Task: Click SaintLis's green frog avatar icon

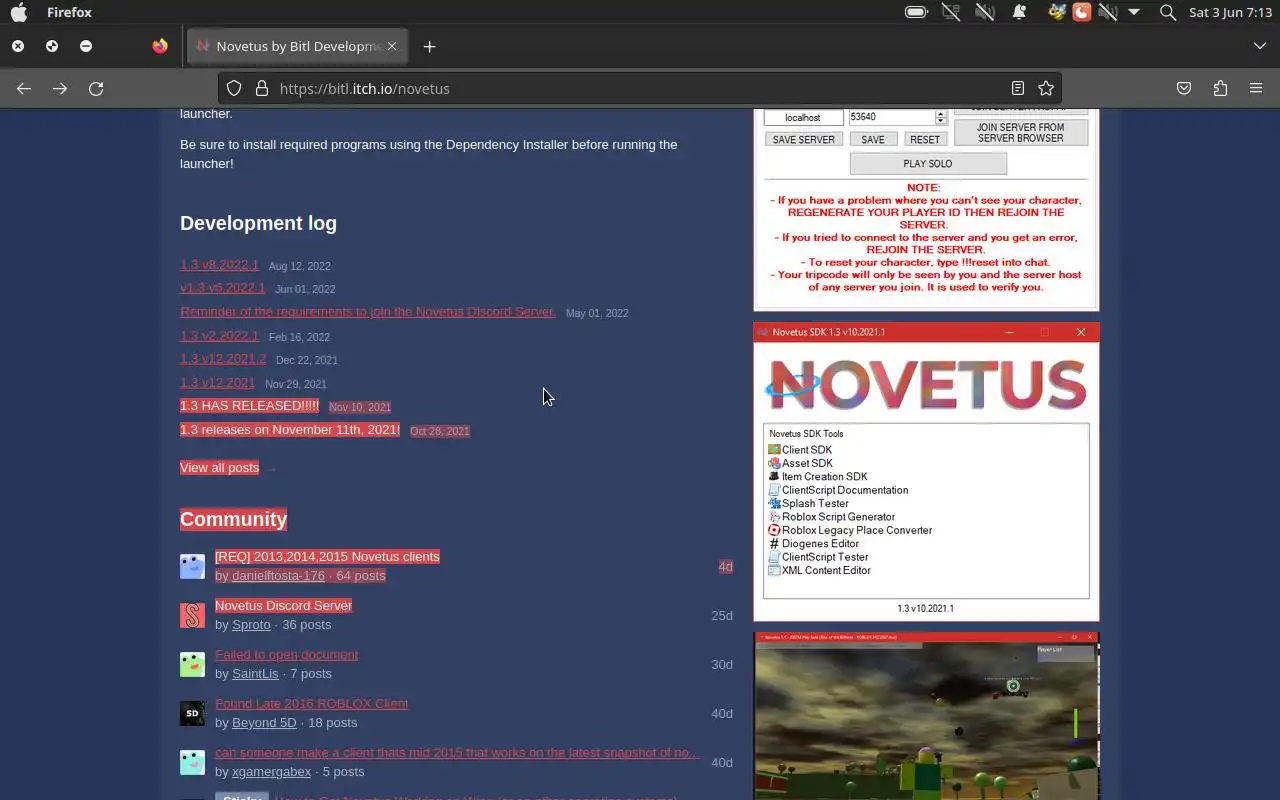Action: point(192,664)
